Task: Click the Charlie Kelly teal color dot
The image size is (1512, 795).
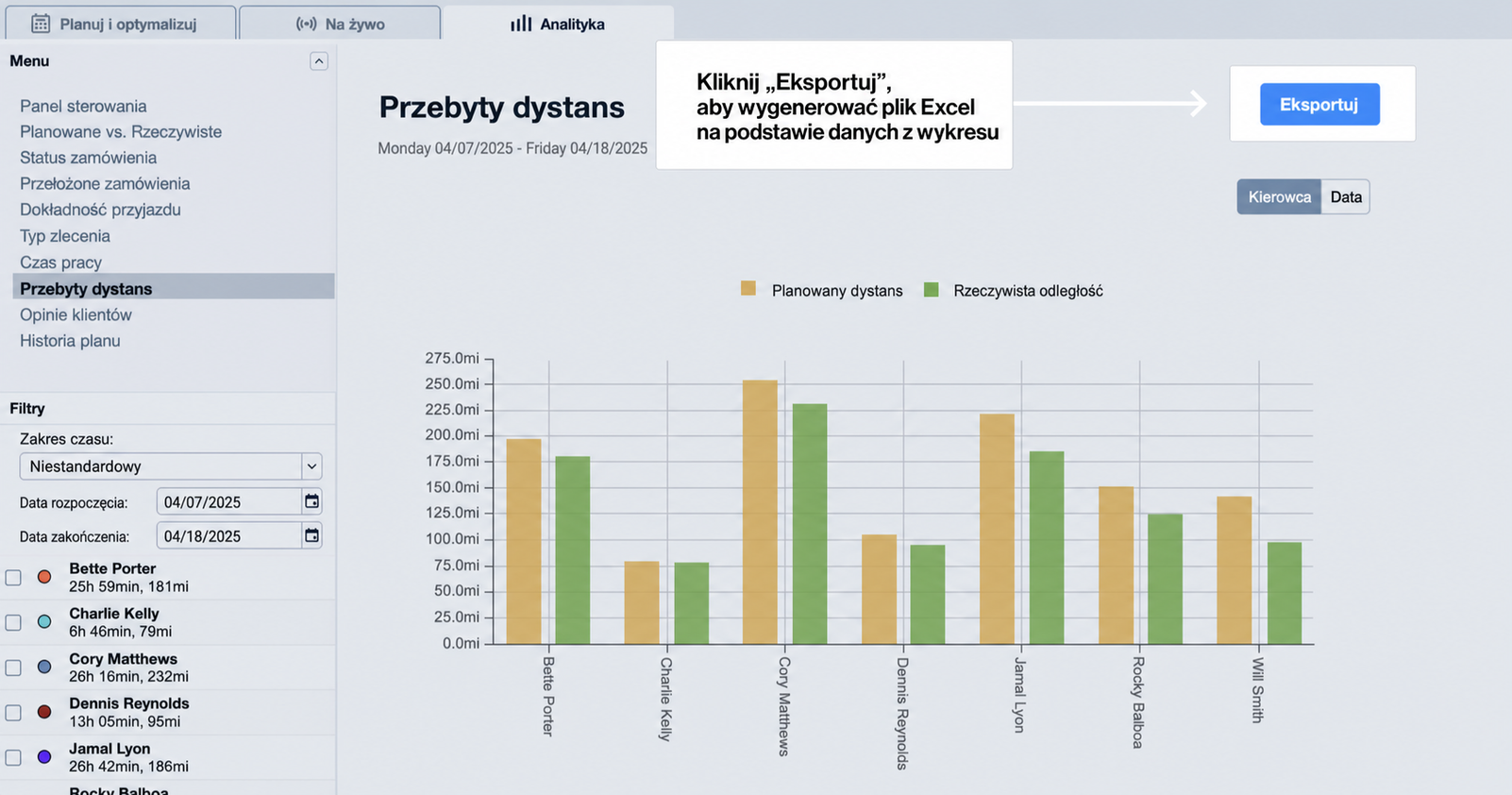Action: pyautogui.click(x=44, y=622)
